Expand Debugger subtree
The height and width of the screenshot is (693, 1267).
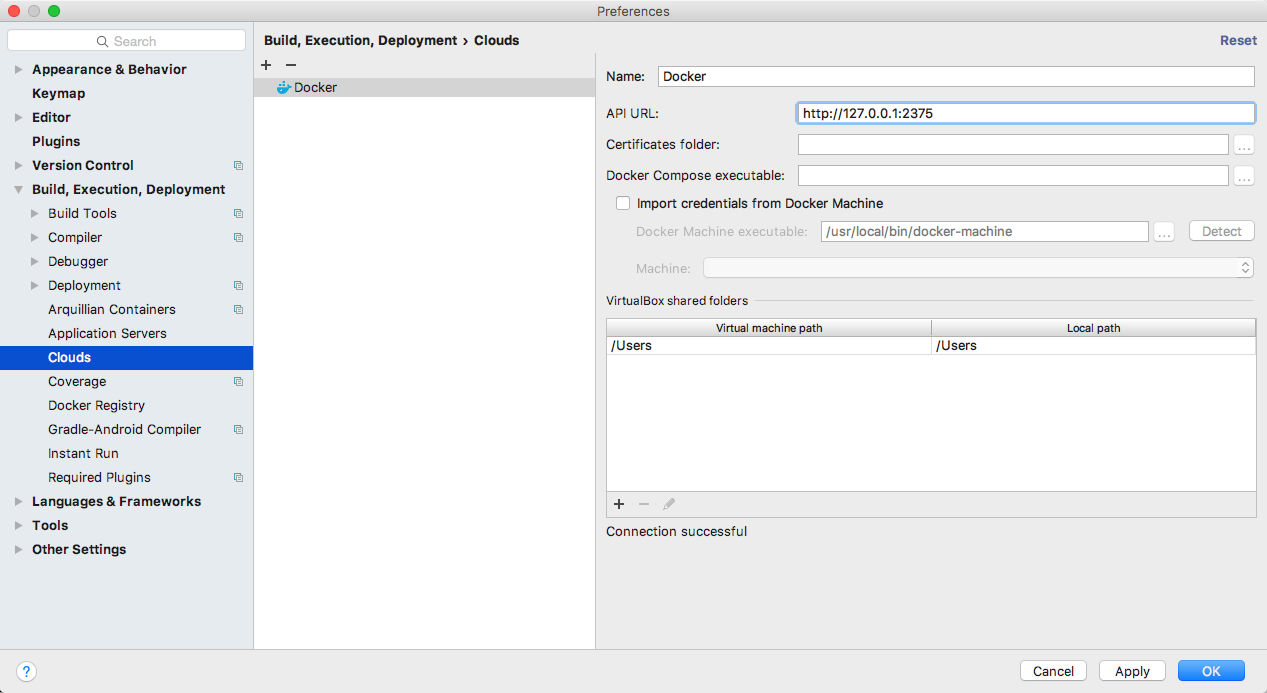(x=35, y=261)
